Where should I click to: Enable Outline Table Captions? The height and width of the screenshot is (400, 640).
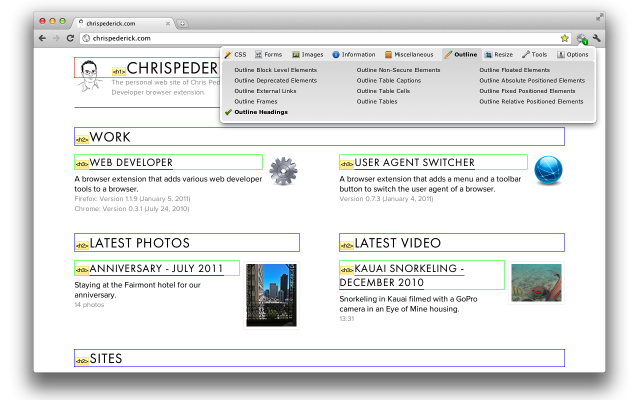pos(389,81)
